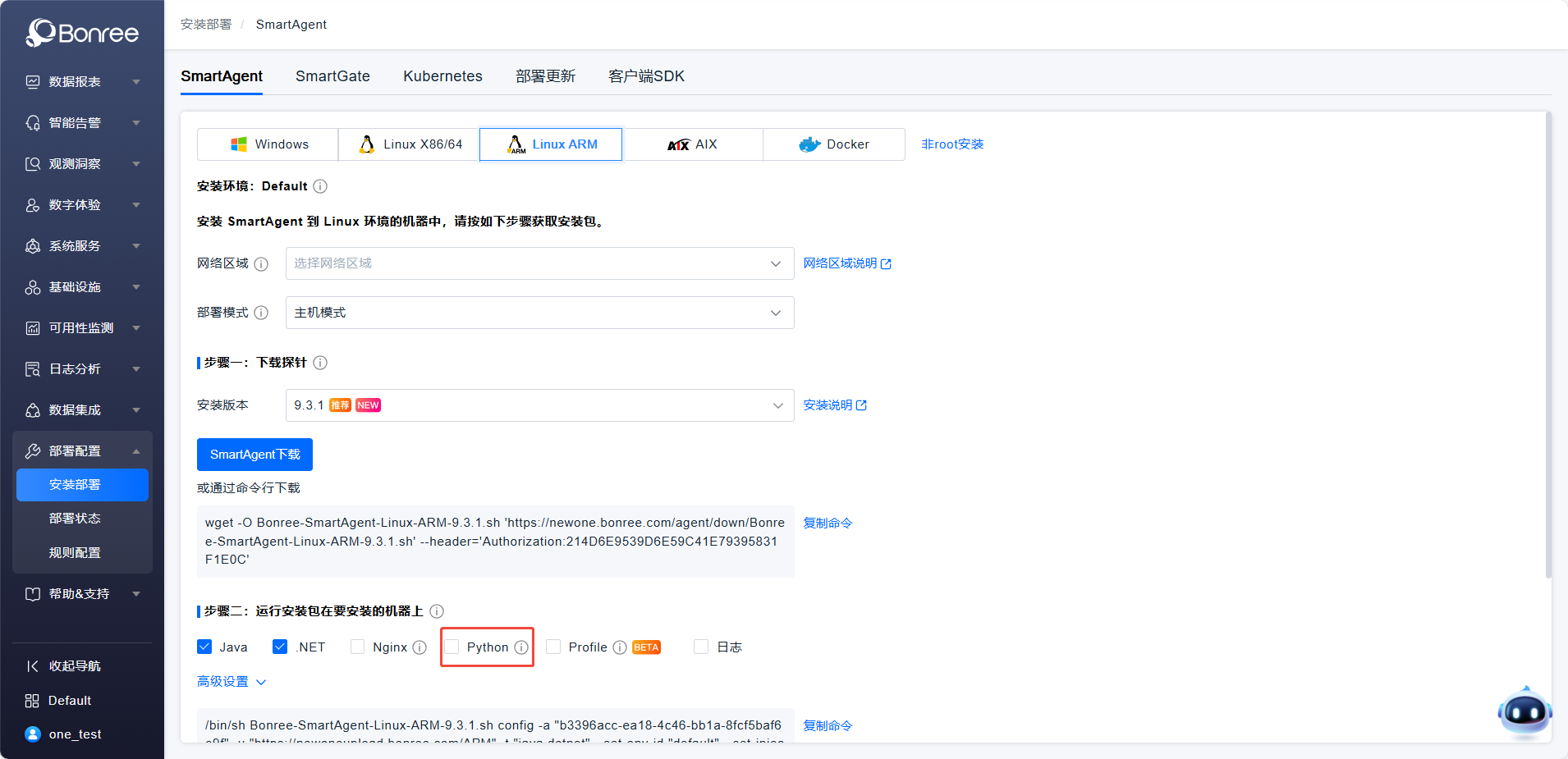
Task: Select the Docker platform tab
Action: tap(834, 144)
